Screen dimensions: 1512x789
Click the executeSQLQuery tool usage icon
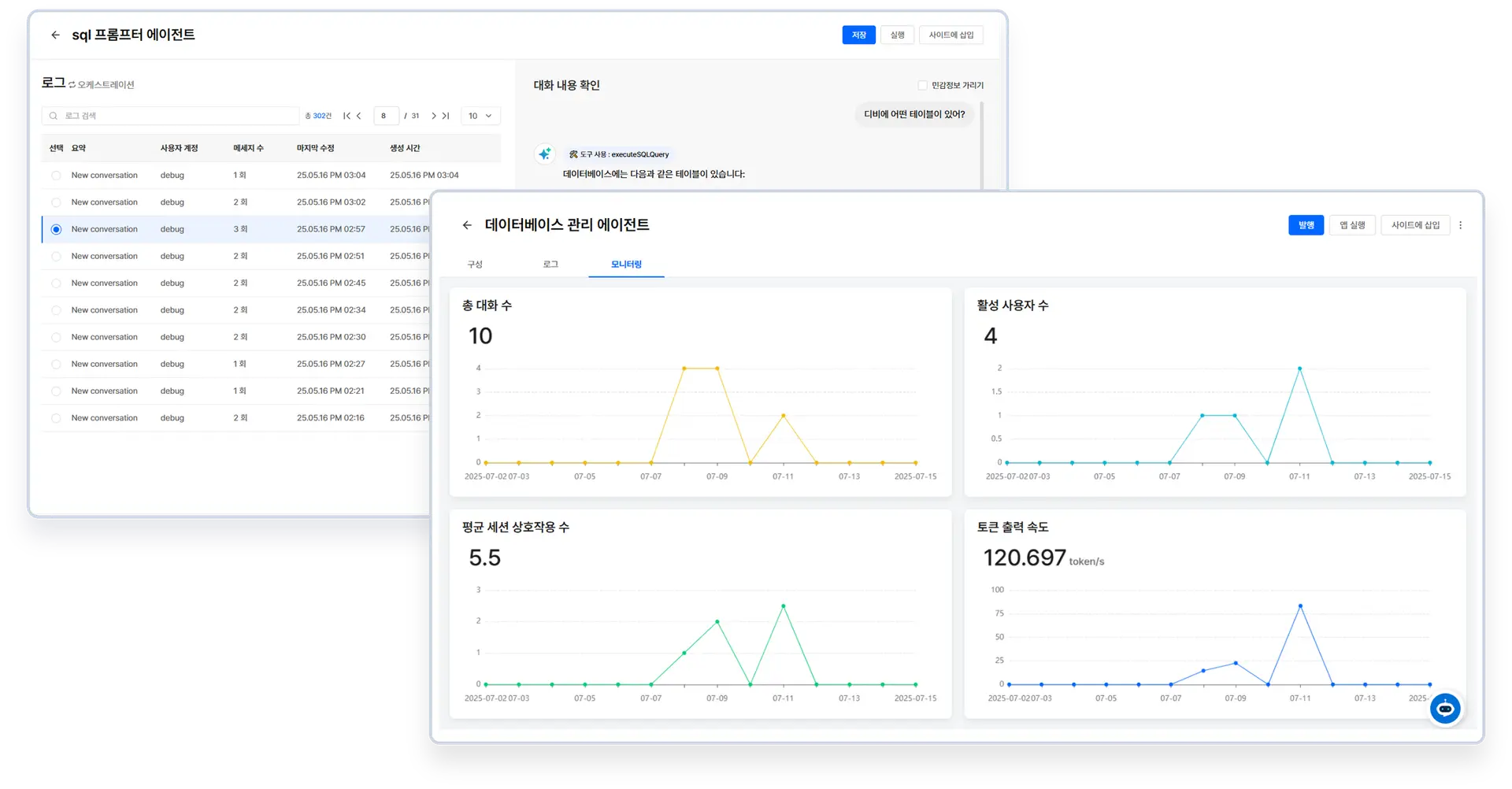[x=573, y=154]
